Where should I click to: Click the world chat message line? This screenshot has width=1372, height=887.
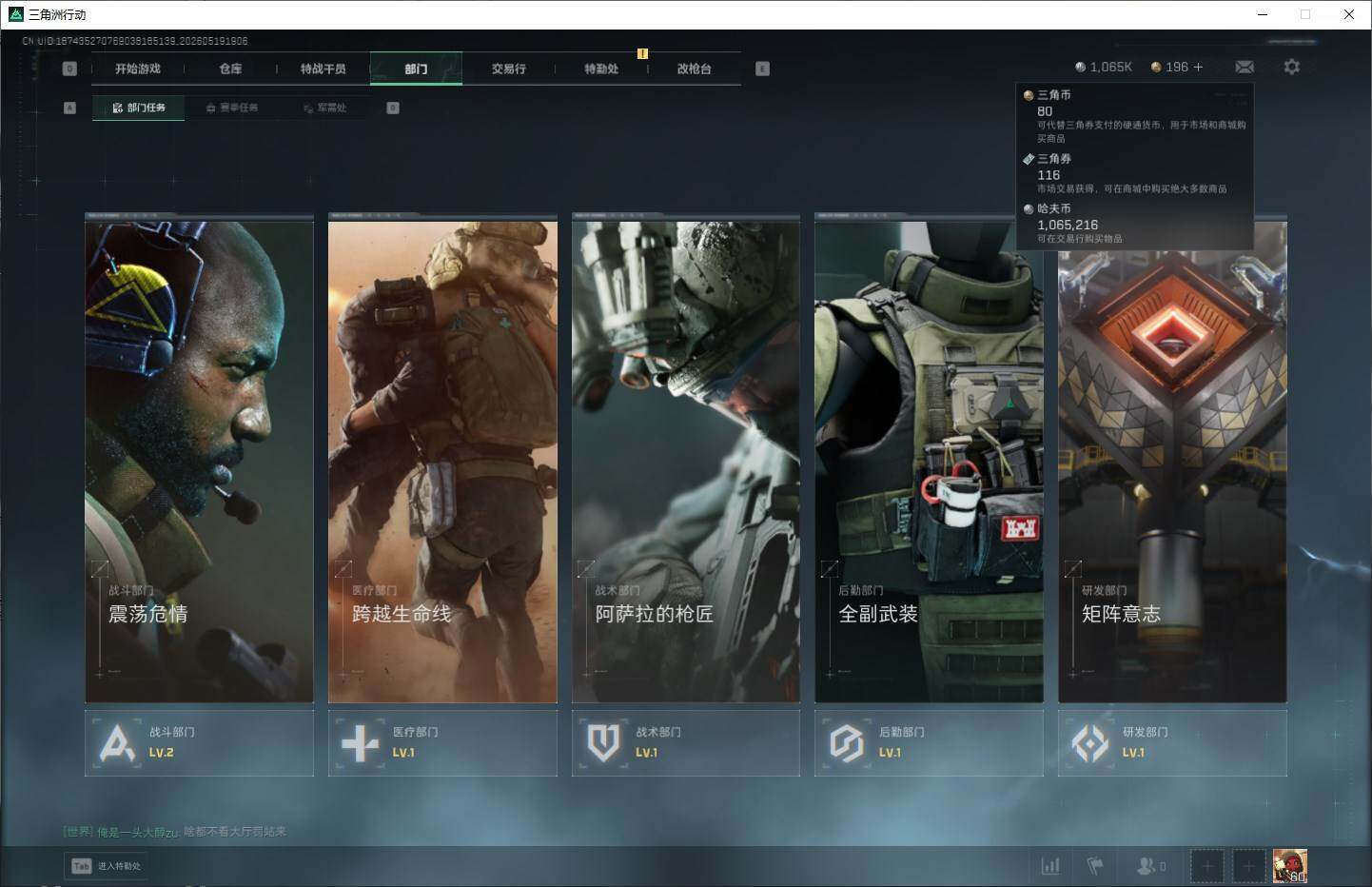(x=175, y=832)
